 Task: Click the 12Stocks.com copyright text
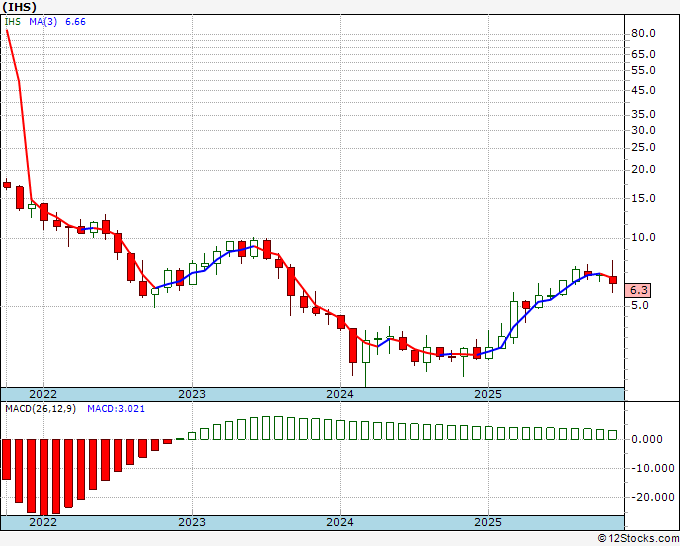pos(638,539)
